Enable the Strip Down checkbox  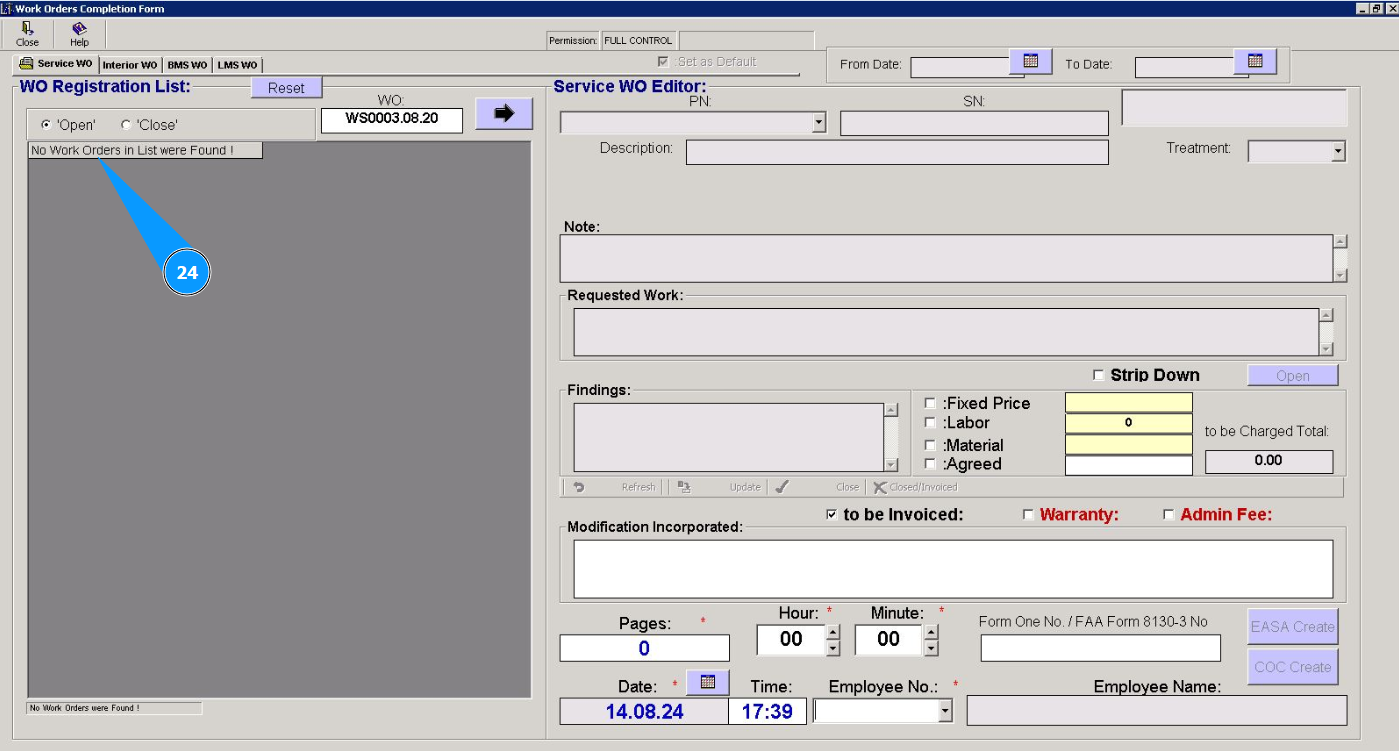click(x=1099, y=375)
